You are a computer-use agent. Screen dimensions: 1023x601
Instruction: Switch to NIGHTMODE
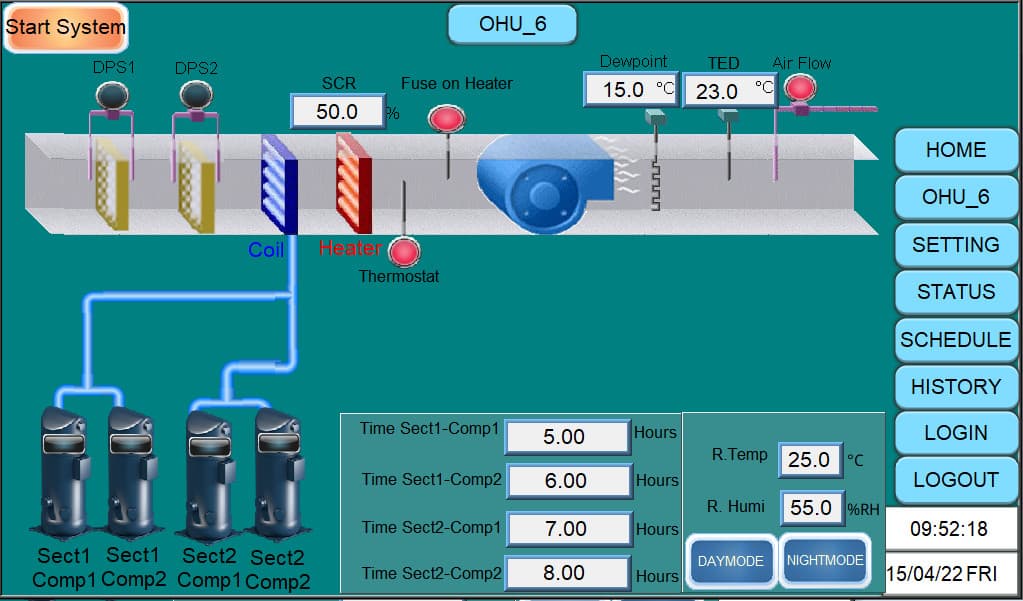tap(825, 560)
